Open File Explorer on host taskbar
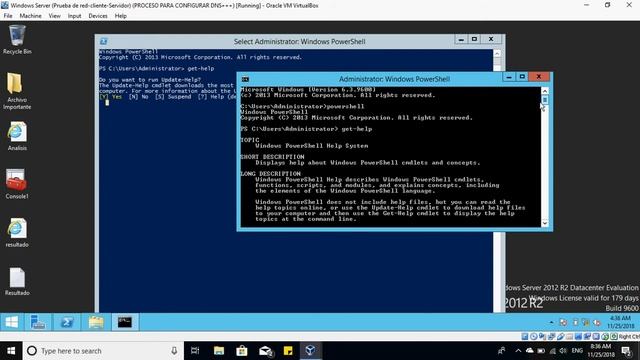The height and width of the screenshot is (360, 640). tap(219, 351)
